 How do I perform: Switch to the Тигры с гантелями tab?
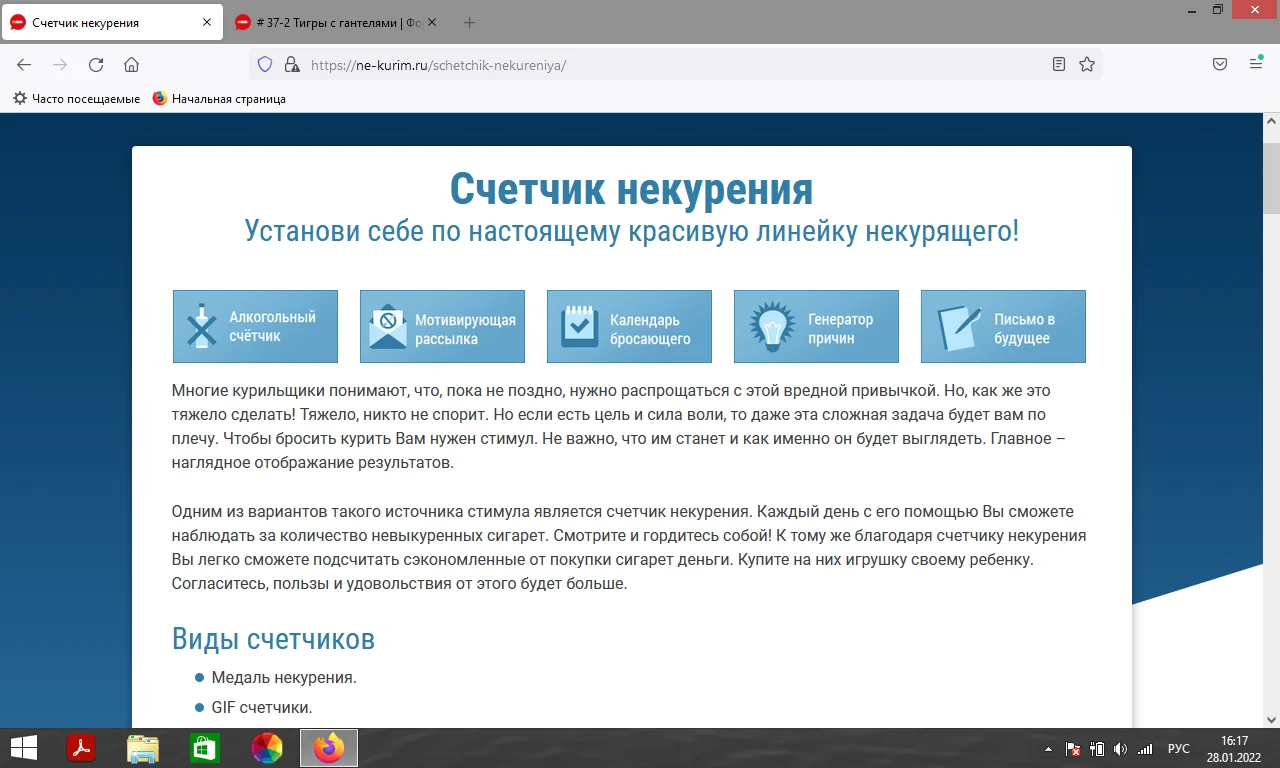coord(330,21)
